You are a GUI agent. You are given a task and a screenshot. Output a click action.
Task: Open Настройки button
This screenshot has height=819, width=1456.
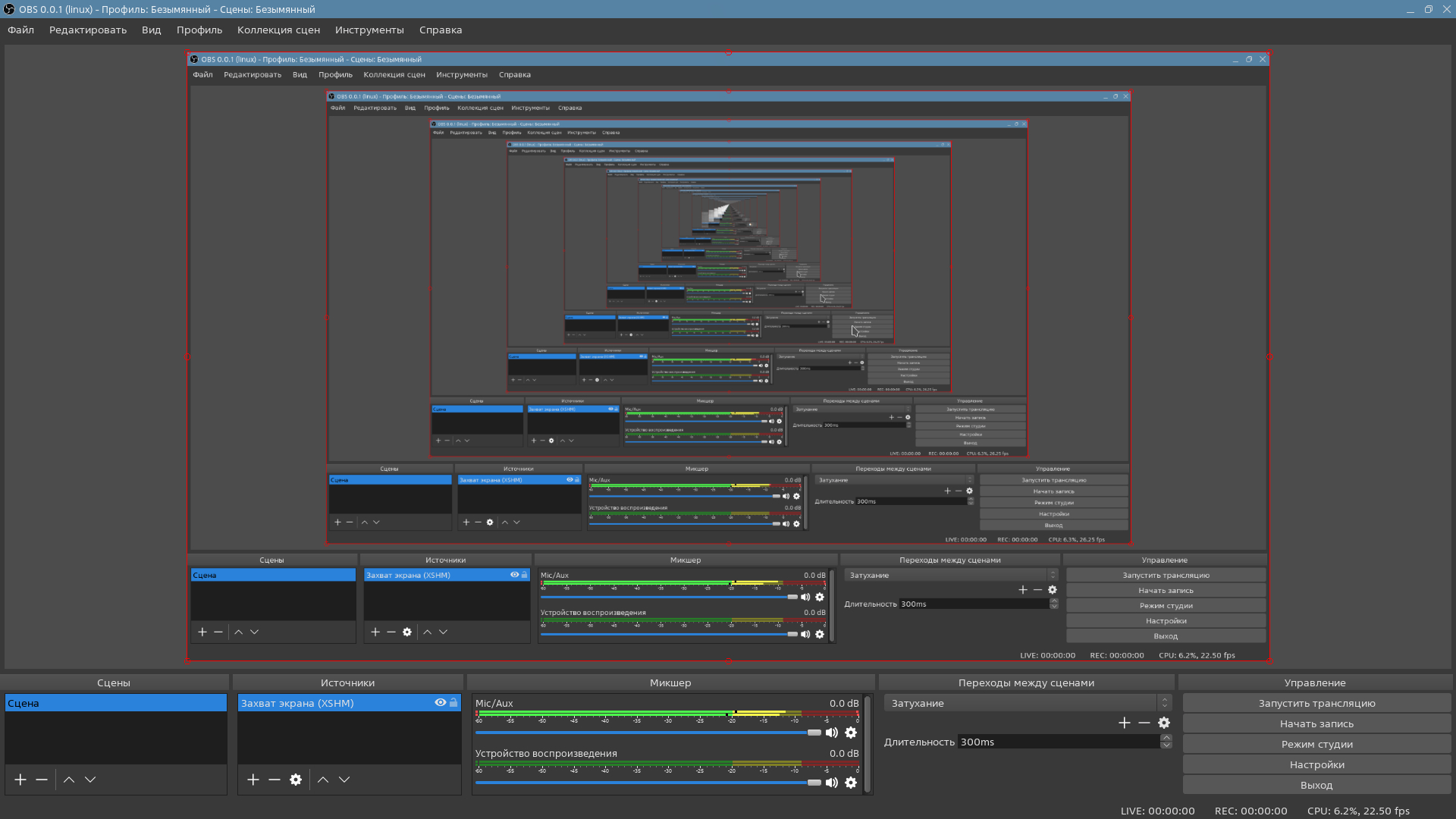coord(1316,764)
